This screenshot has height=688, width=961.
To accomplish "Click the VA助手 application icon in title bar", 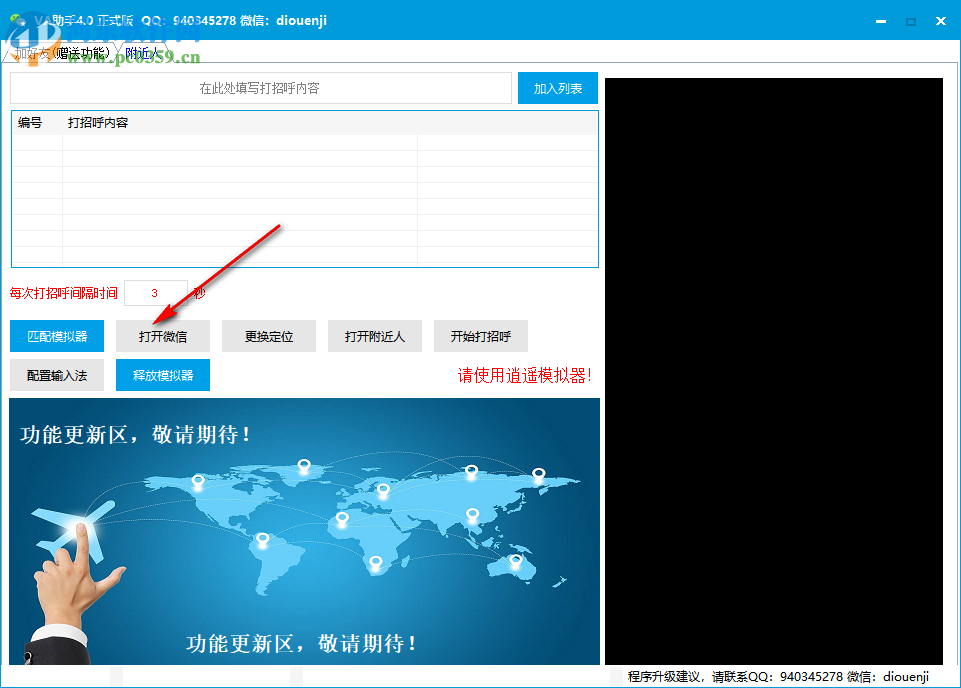I will tap(18, 18).
